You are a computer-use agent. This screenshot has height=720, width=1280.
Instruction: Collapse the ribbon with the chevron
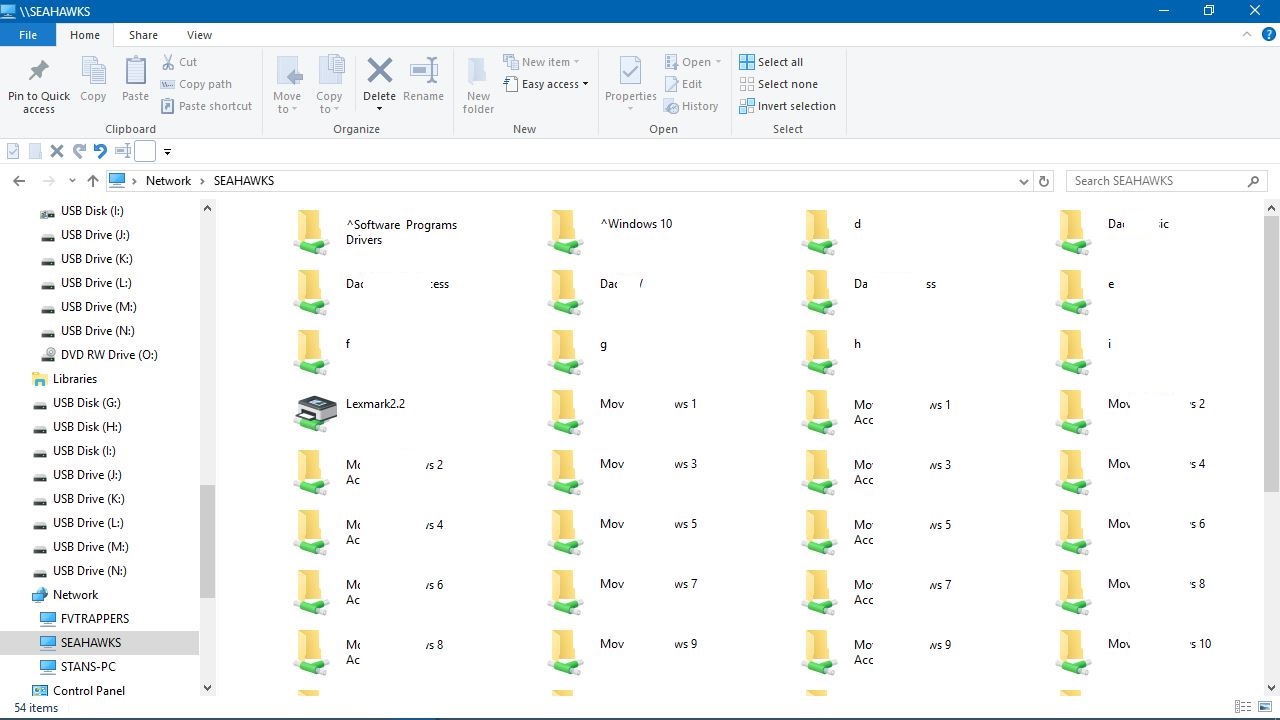[x=1246, y=34]
